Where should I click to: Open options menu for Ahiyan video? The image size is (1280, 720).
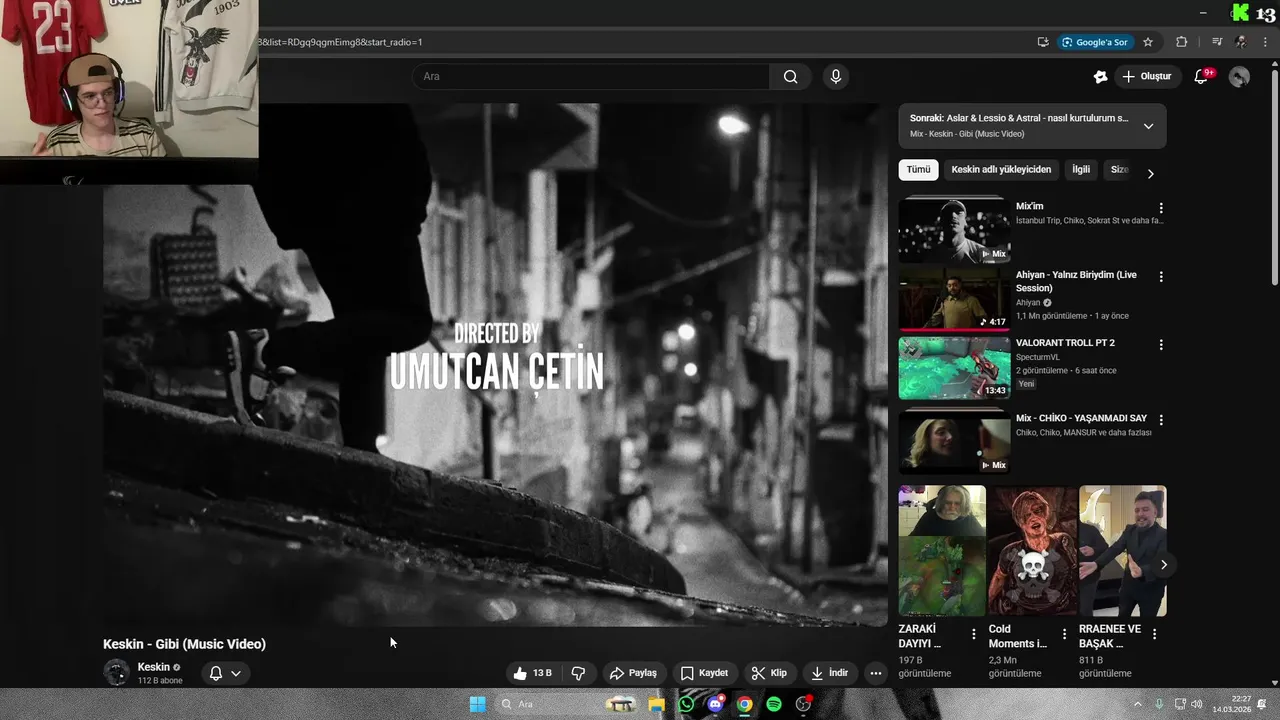1161,276
